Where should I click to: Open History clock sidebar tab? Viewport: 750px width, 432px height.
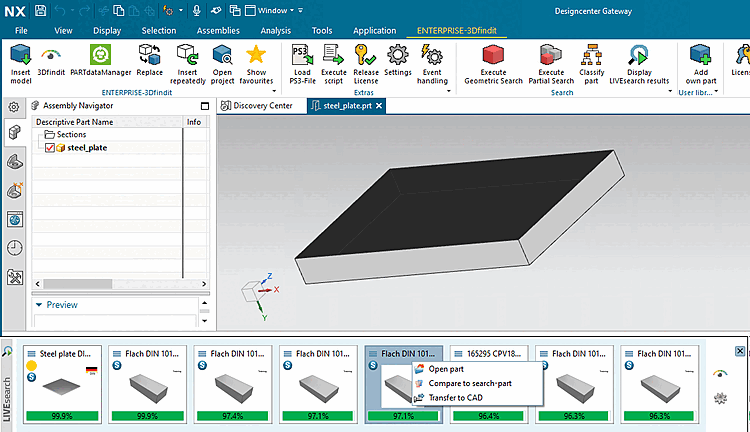[15, 248]
